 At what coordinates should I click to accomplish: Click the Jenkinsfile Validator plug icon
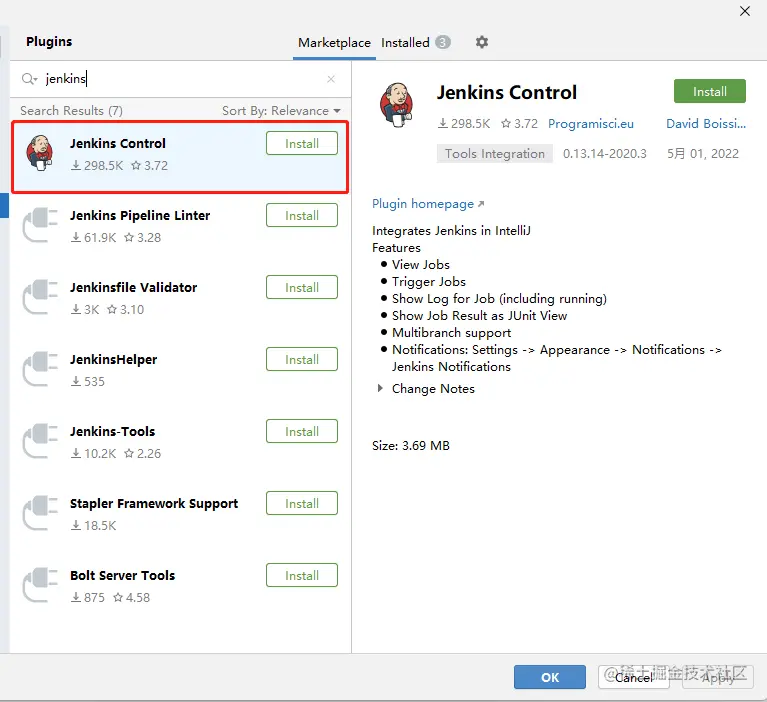(x=40, y=297)
